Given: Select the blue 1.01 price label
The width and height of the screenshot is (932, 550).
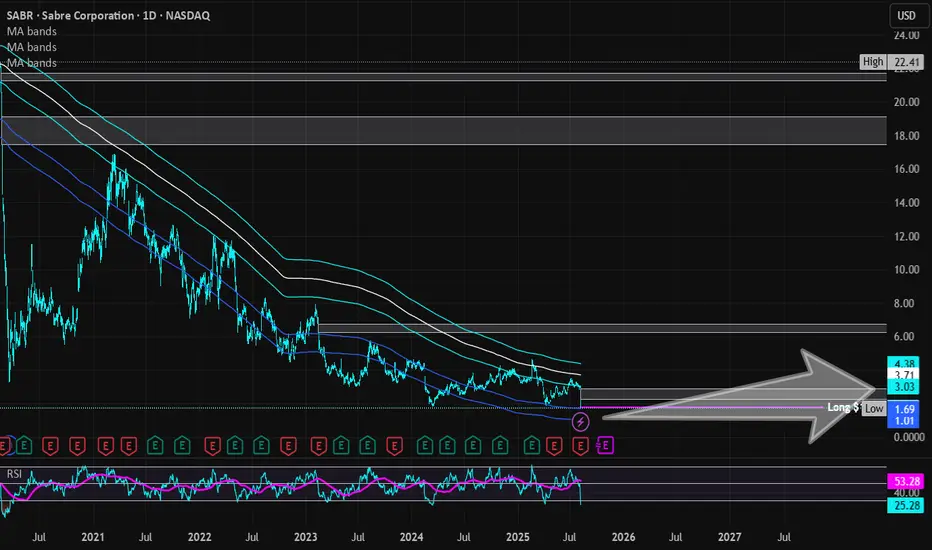Looking at the screenshot, I should click(904, 421).
